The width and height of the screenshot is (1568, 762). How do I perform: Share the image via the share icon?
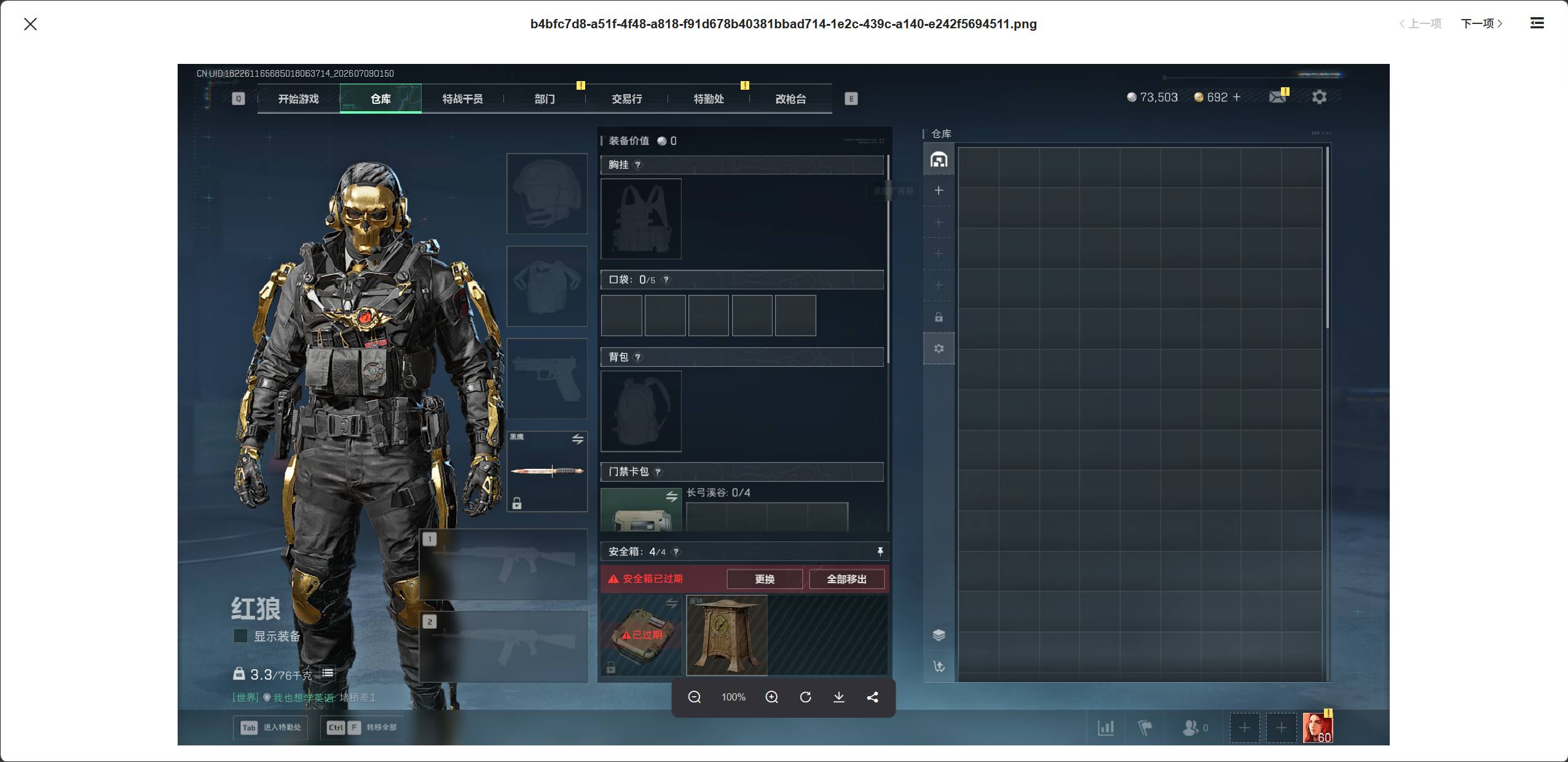[872, 697]
